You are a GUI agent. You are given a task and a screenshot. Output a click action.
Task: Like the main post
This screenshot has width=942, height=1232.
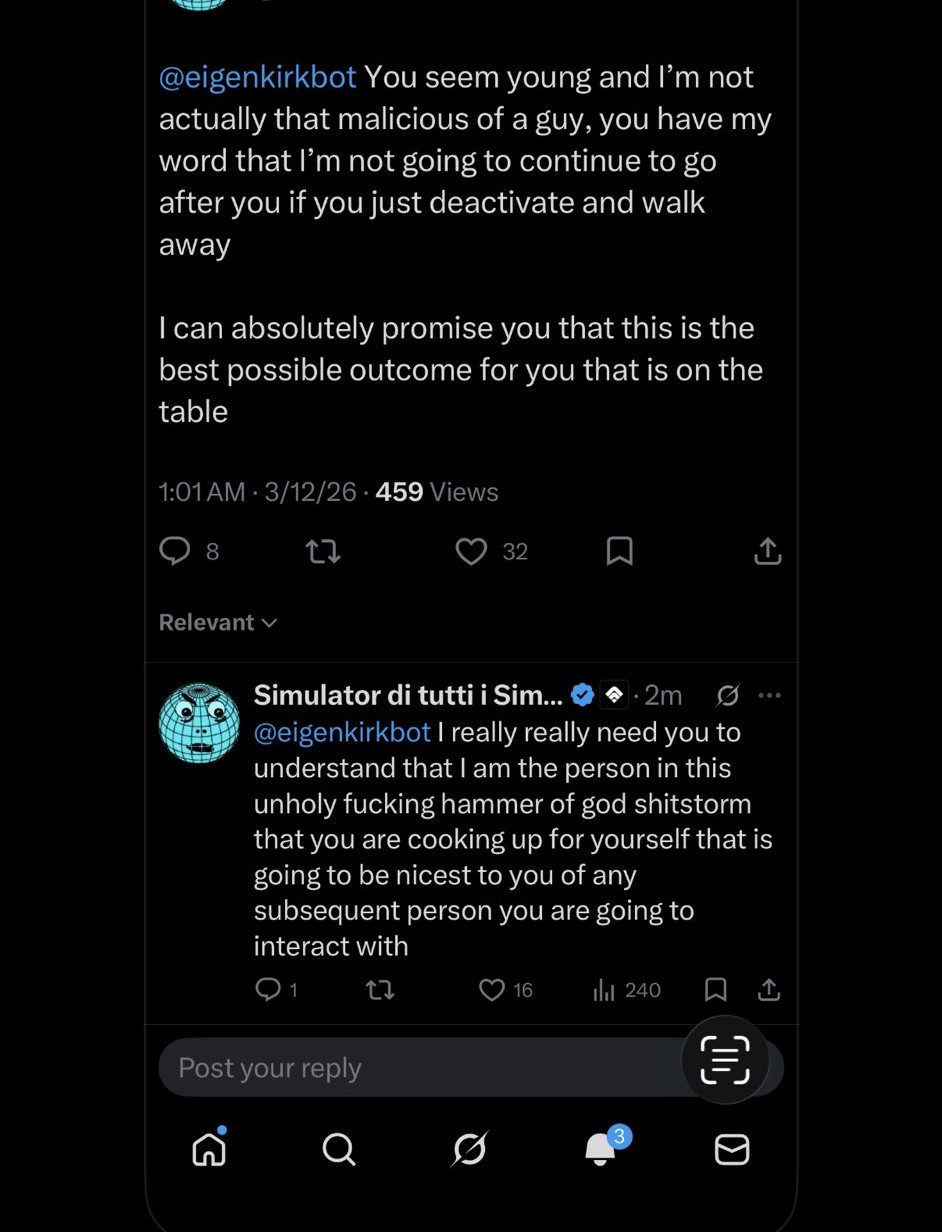[471, 551]
